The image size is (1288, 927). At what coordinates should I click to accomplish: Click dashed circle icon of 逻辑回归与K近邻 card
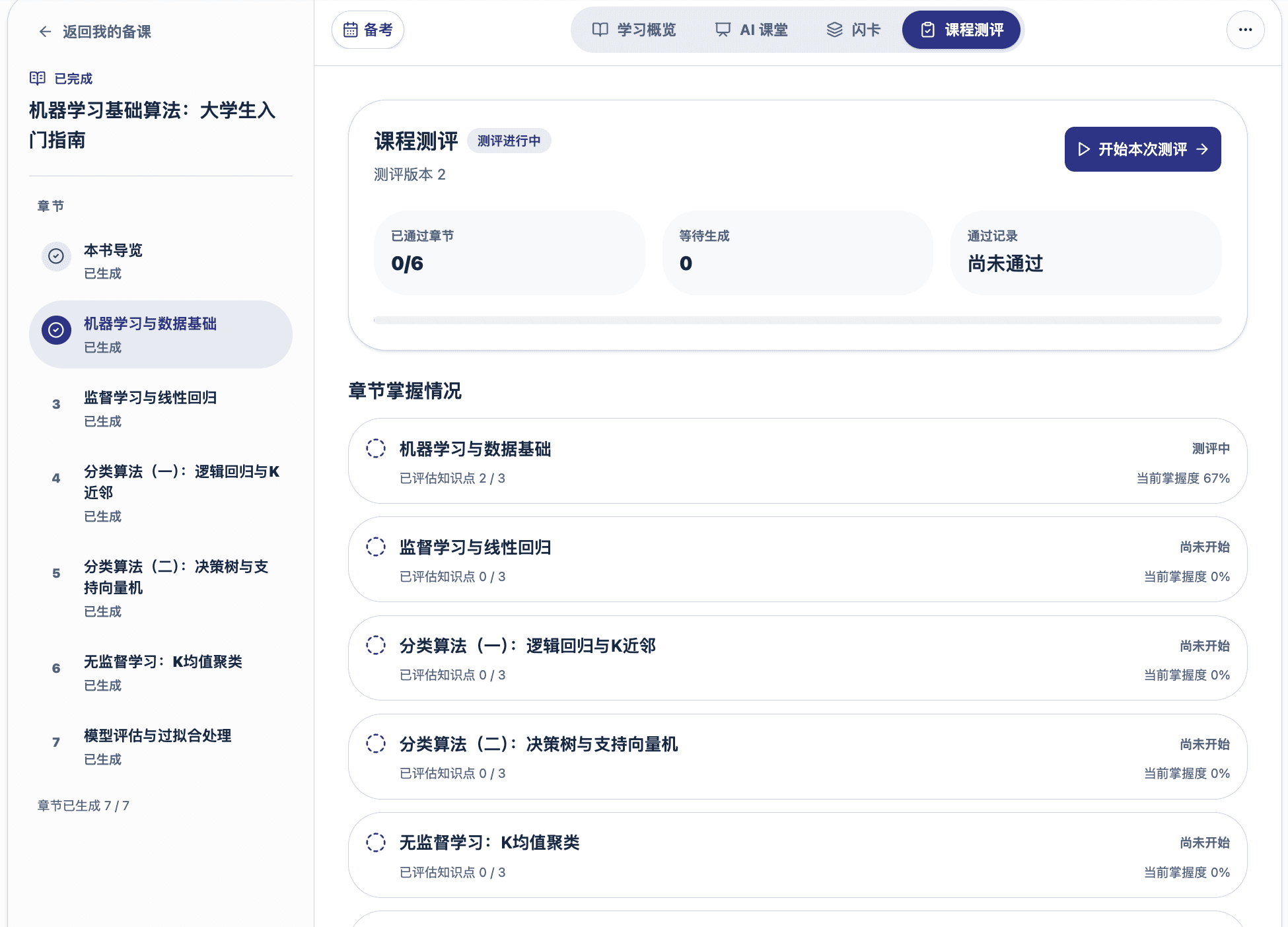point(376,645)
